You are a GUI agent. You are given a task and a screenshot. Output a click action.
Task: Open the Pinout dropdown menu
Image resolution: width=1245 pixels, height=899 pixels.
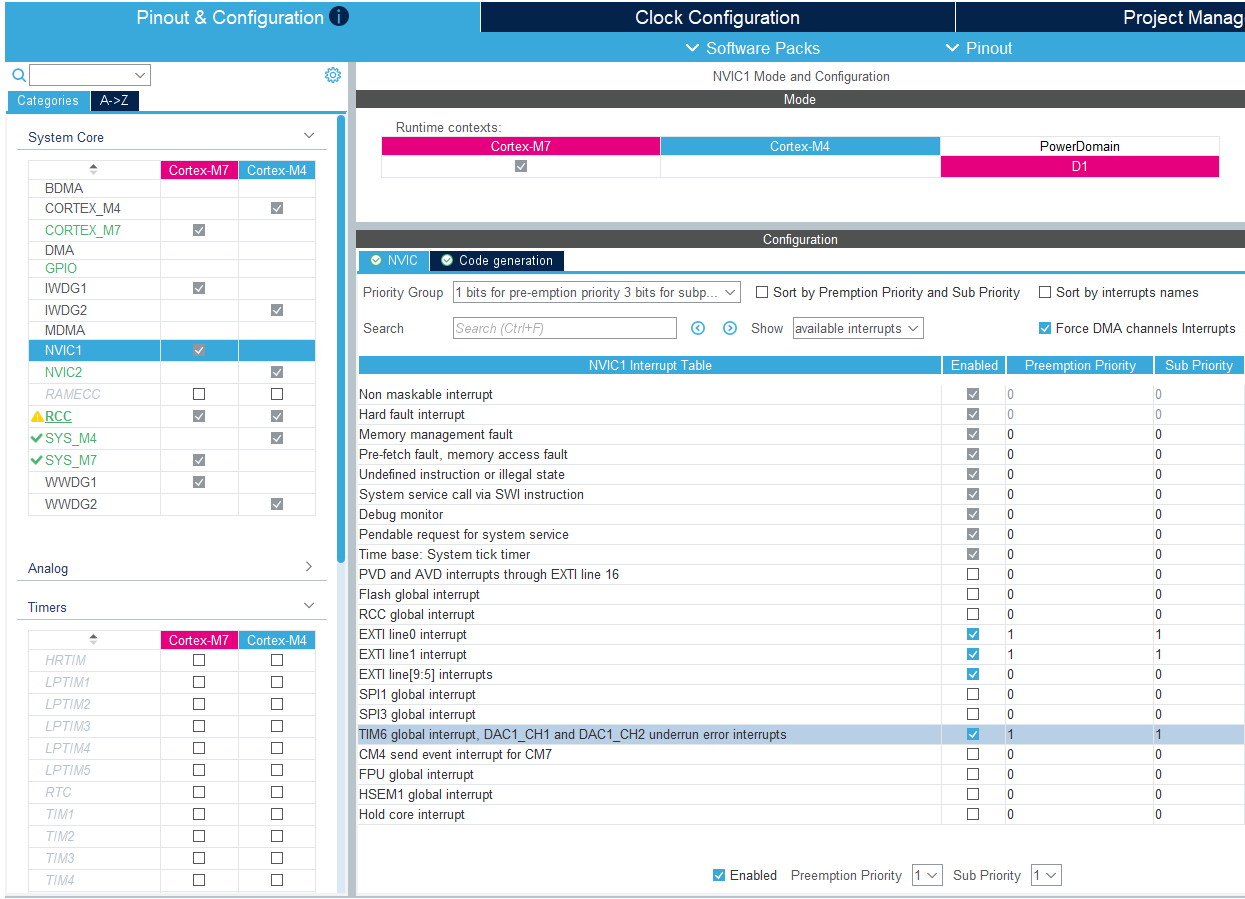tap(979, 48)
